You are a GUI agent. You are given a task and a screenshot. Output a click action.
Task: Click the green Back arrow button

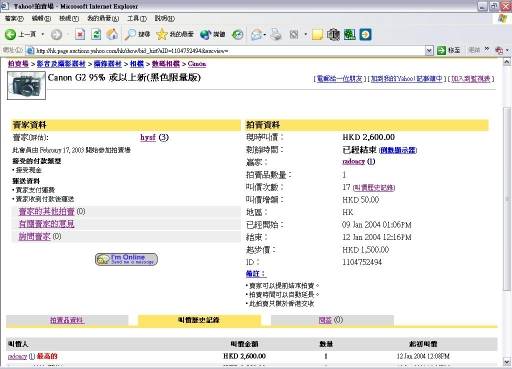click(x=10, y=34)
